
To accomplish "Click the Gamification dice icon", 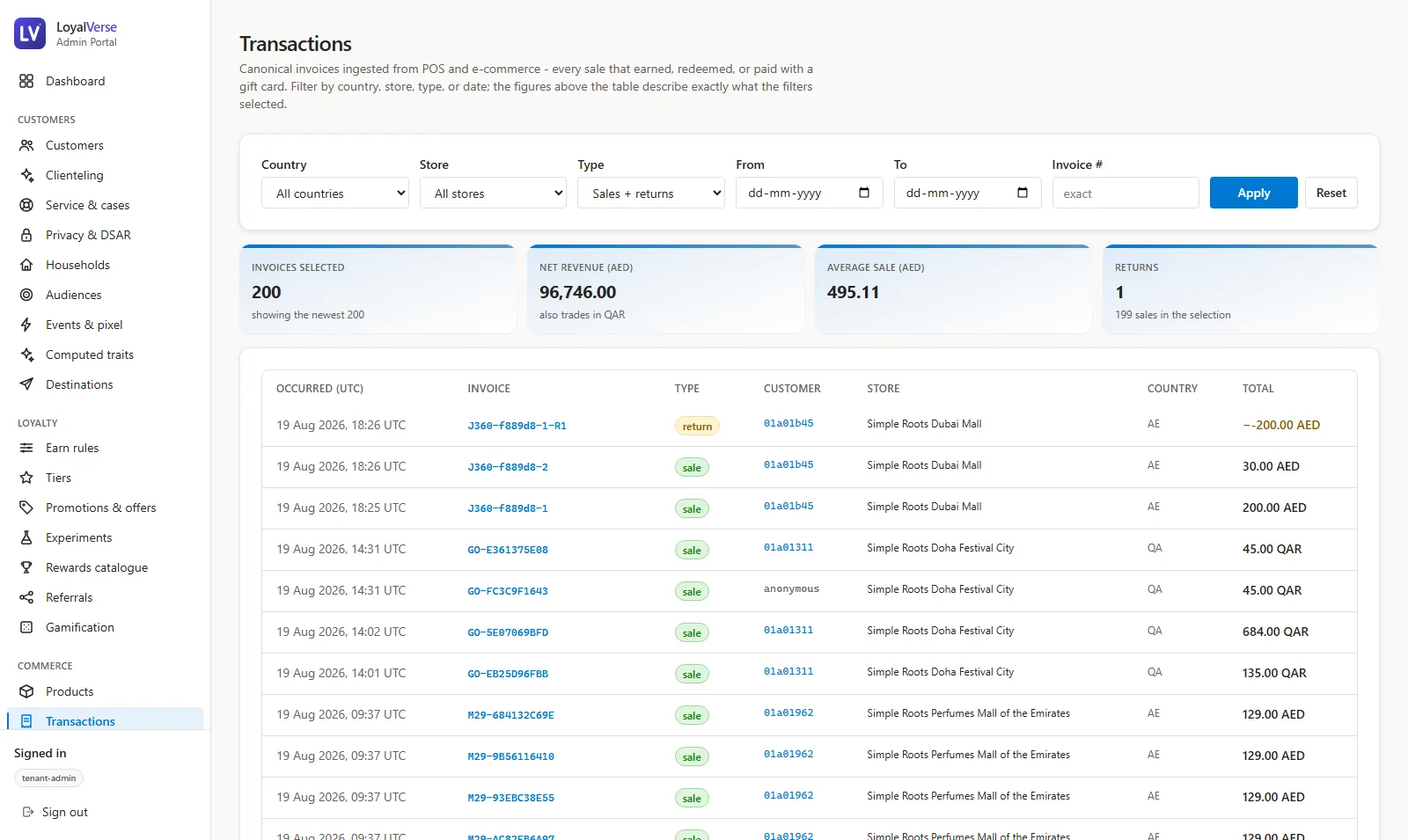I will coord(26,627).
